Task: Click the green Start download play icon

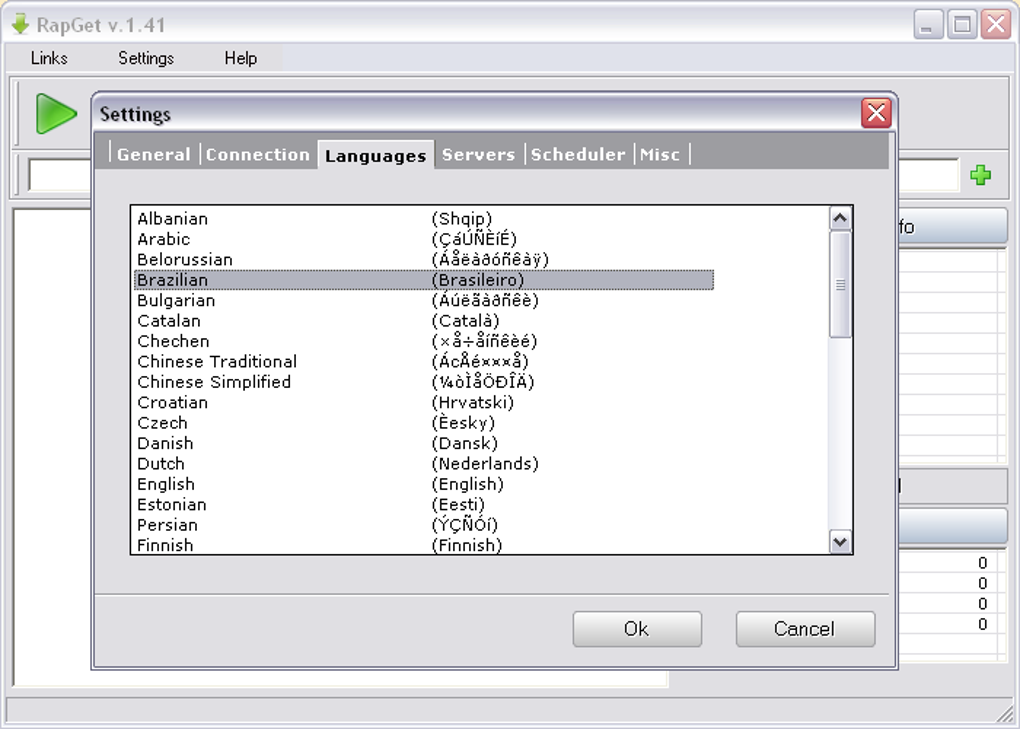Action: [56, 114]
